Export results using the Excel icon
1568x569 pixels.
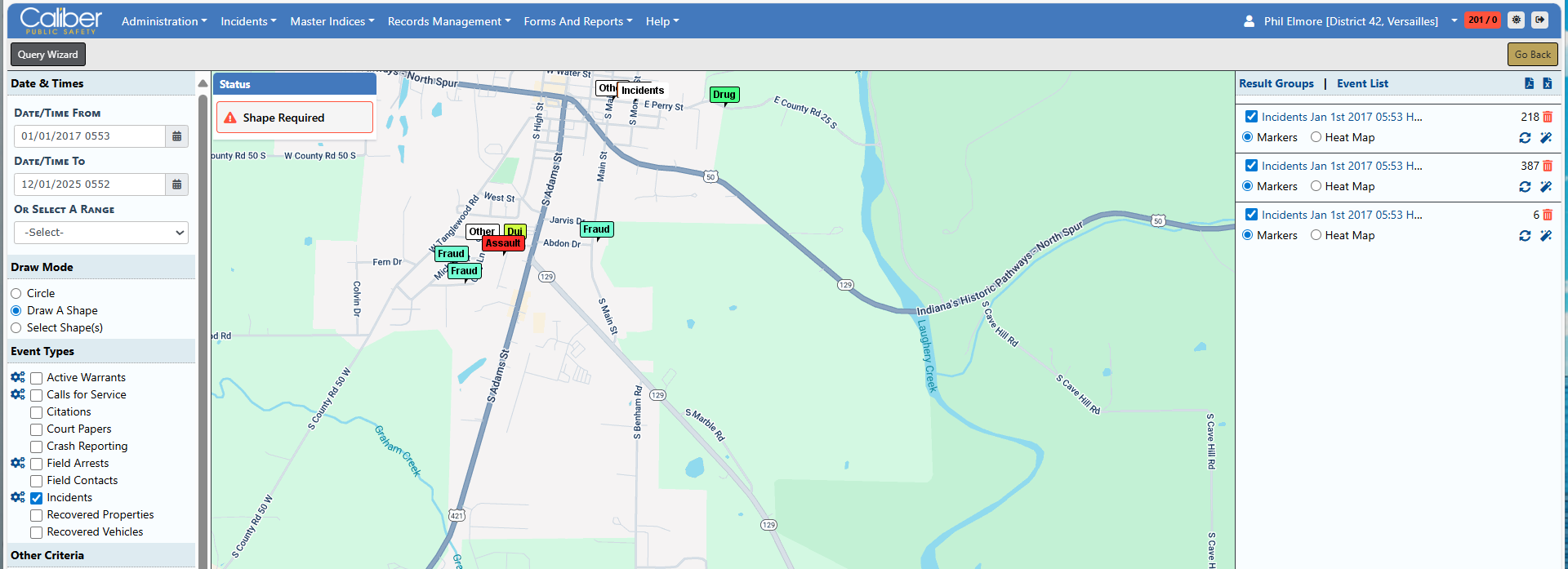click(x=1547, y=83)
